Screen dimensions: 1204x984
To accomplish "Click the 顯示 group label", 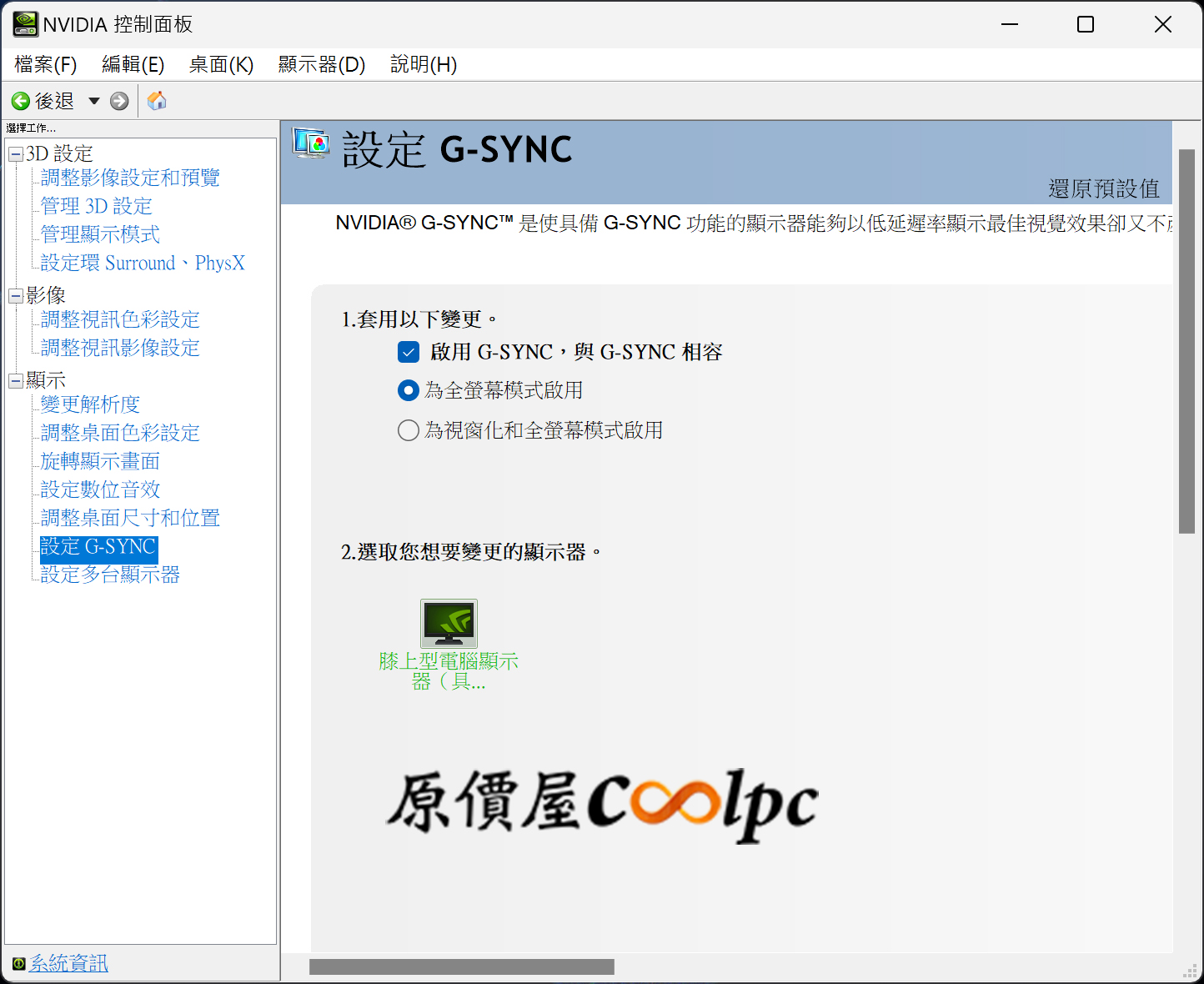I will [x=46, y=381].
